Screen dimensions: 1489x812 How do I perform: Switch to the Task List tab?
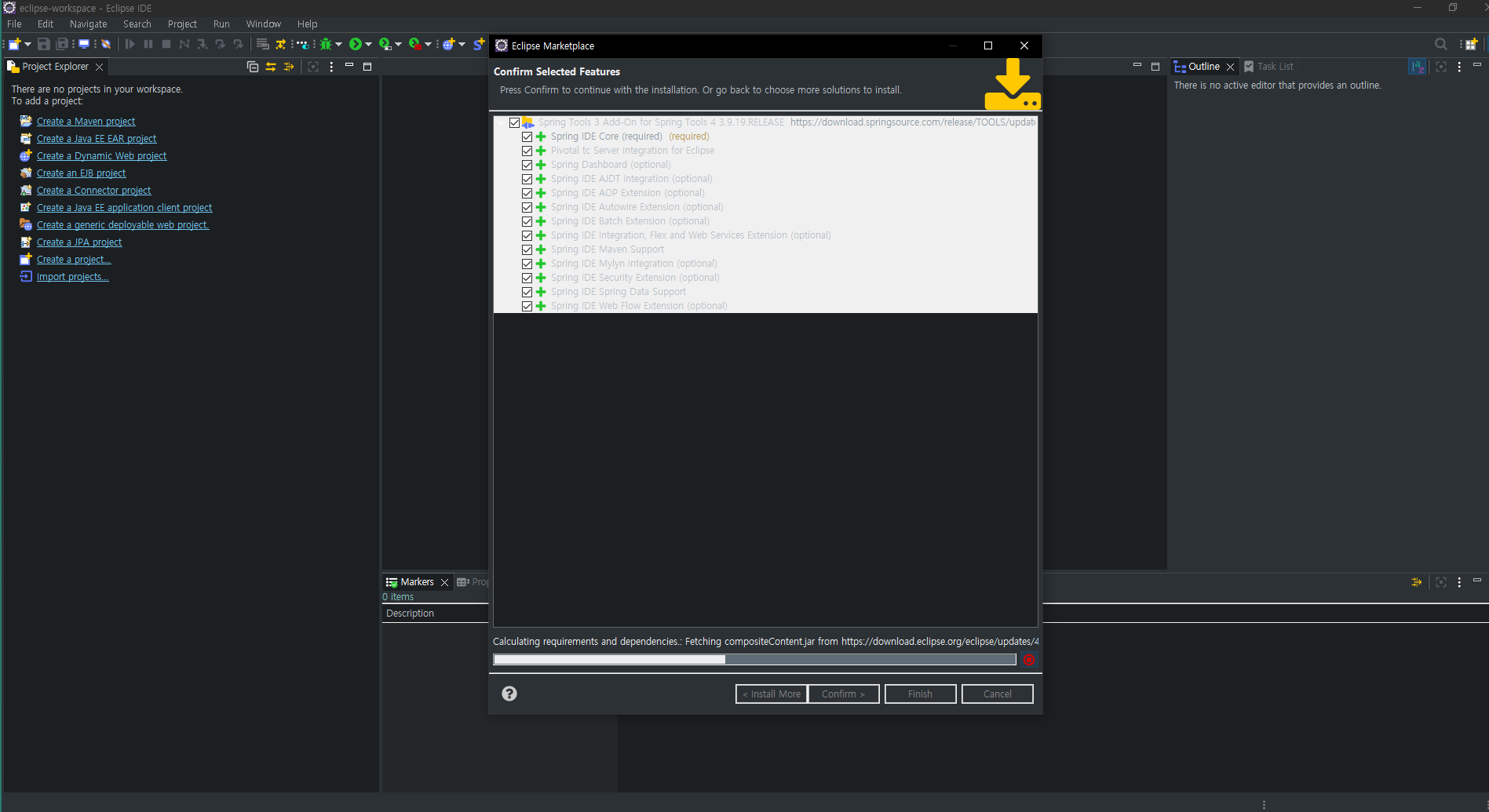click(x=1269, y=67)
